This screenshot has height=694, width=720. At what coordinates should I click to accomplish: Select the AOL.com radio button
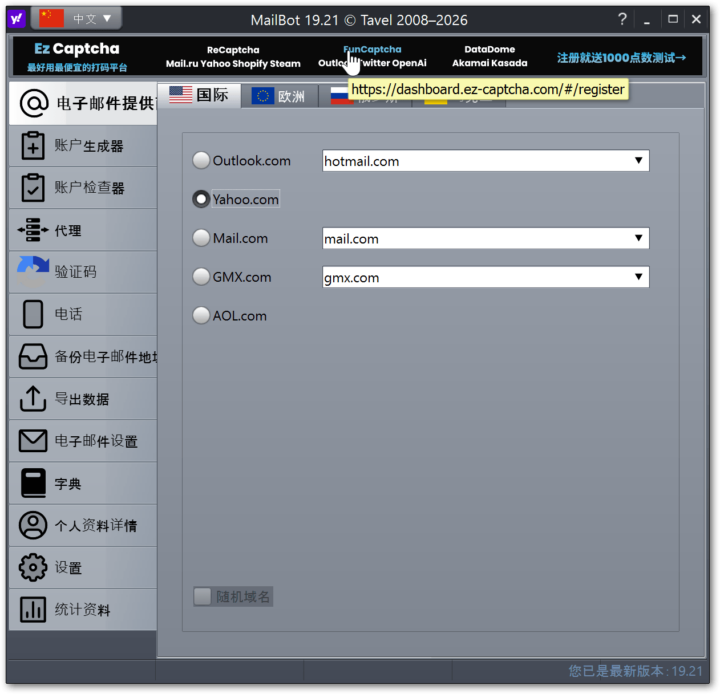[x=201, y=316]
